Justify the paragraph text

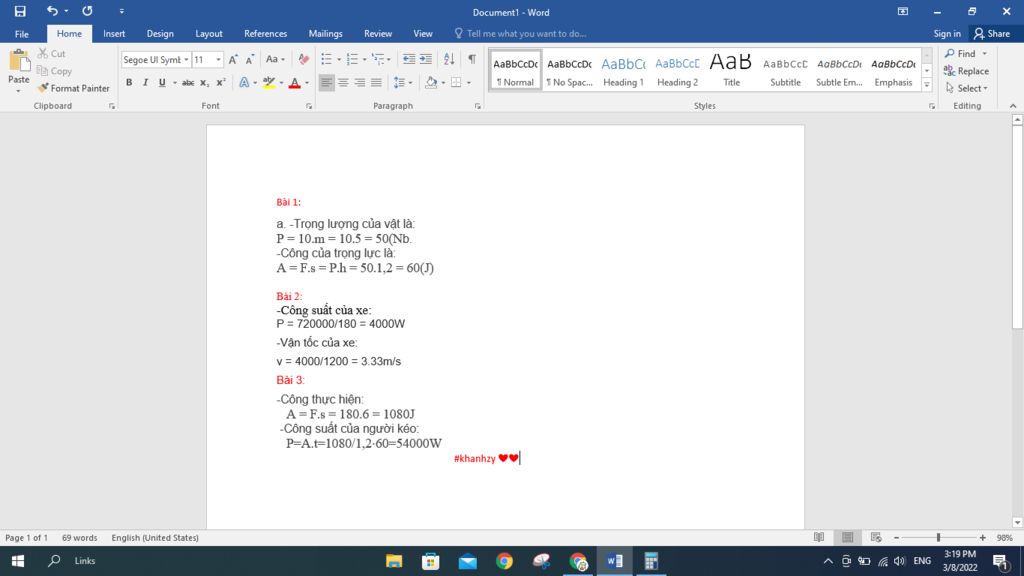coord(376,83)
